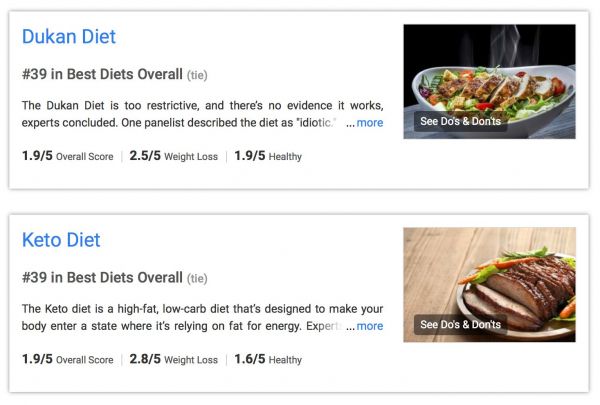This screenshot has height=405, width=600.
Task: Click See Do's & Don'ts on Dukan image
Action: click(460, 121)
